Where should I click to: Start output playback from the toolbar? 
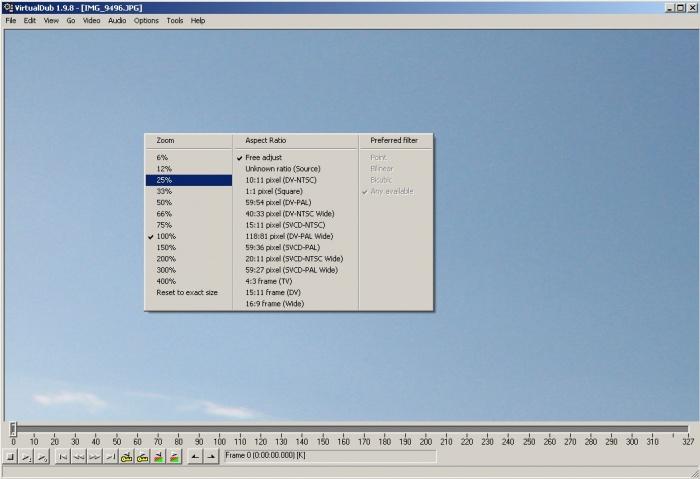[x=42, y=457]
